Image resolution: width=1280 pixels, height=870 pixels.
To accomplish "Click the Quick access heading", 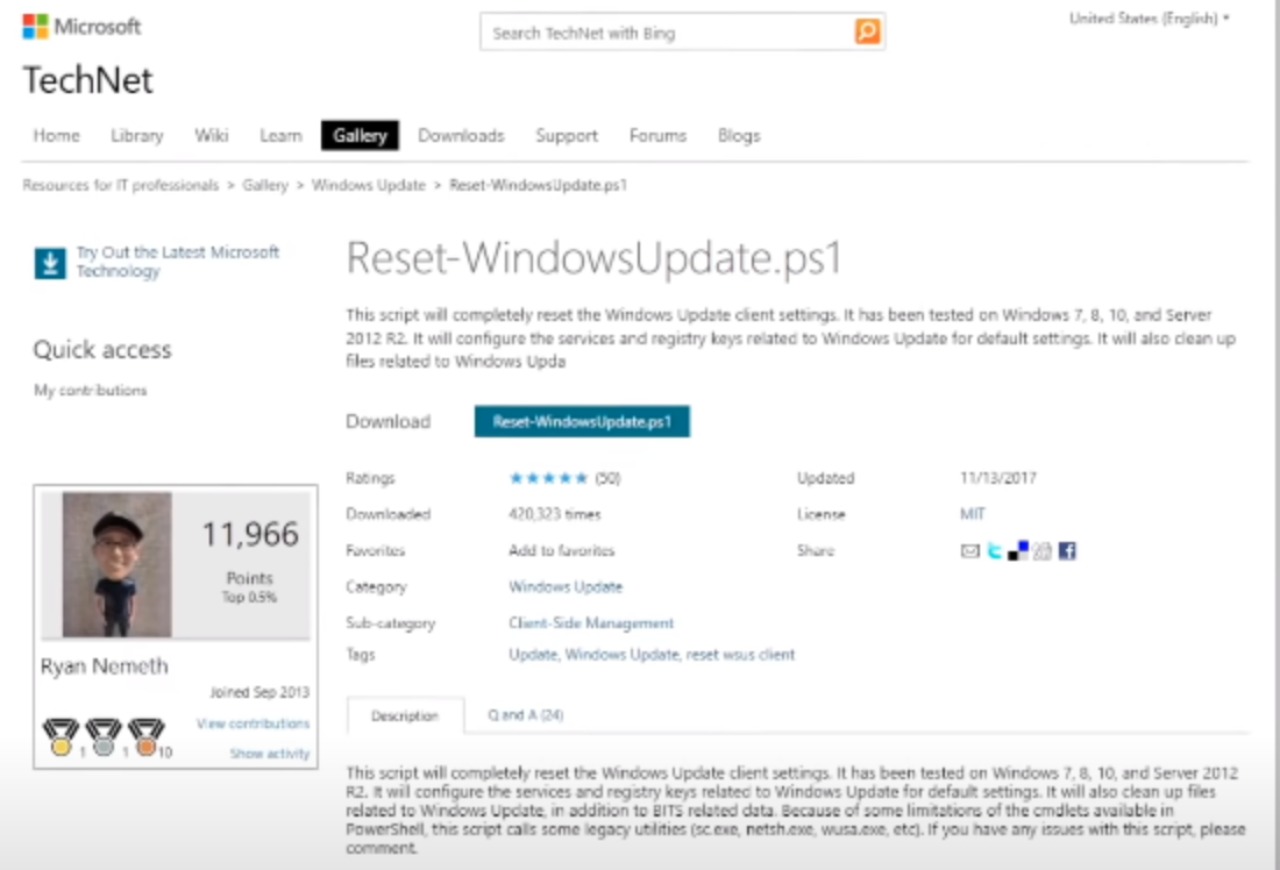I will tap(102, 350).
